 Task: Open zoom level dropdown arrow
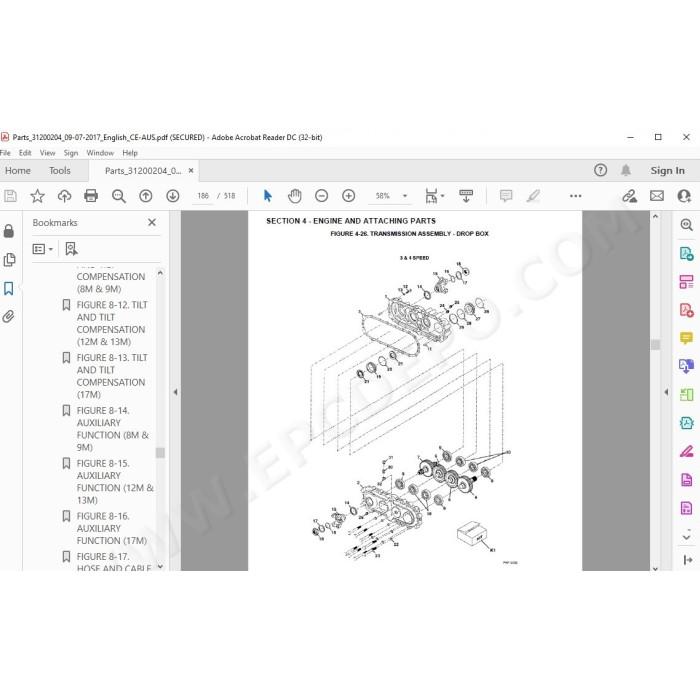(x=405, y=196)
